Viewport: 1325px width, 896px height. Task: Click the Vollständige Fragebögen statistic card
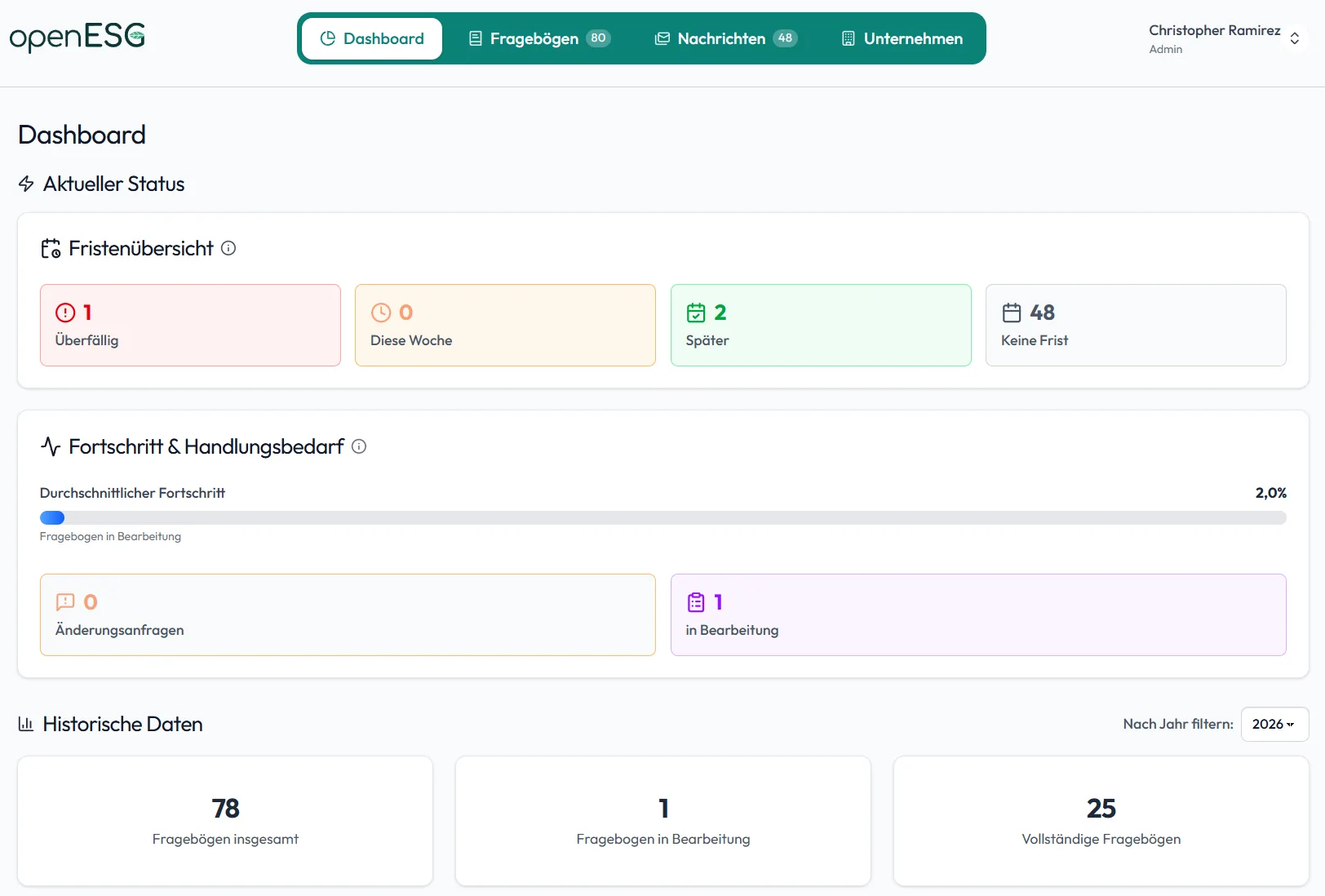pyautogui.click(x=1100, y=821)
